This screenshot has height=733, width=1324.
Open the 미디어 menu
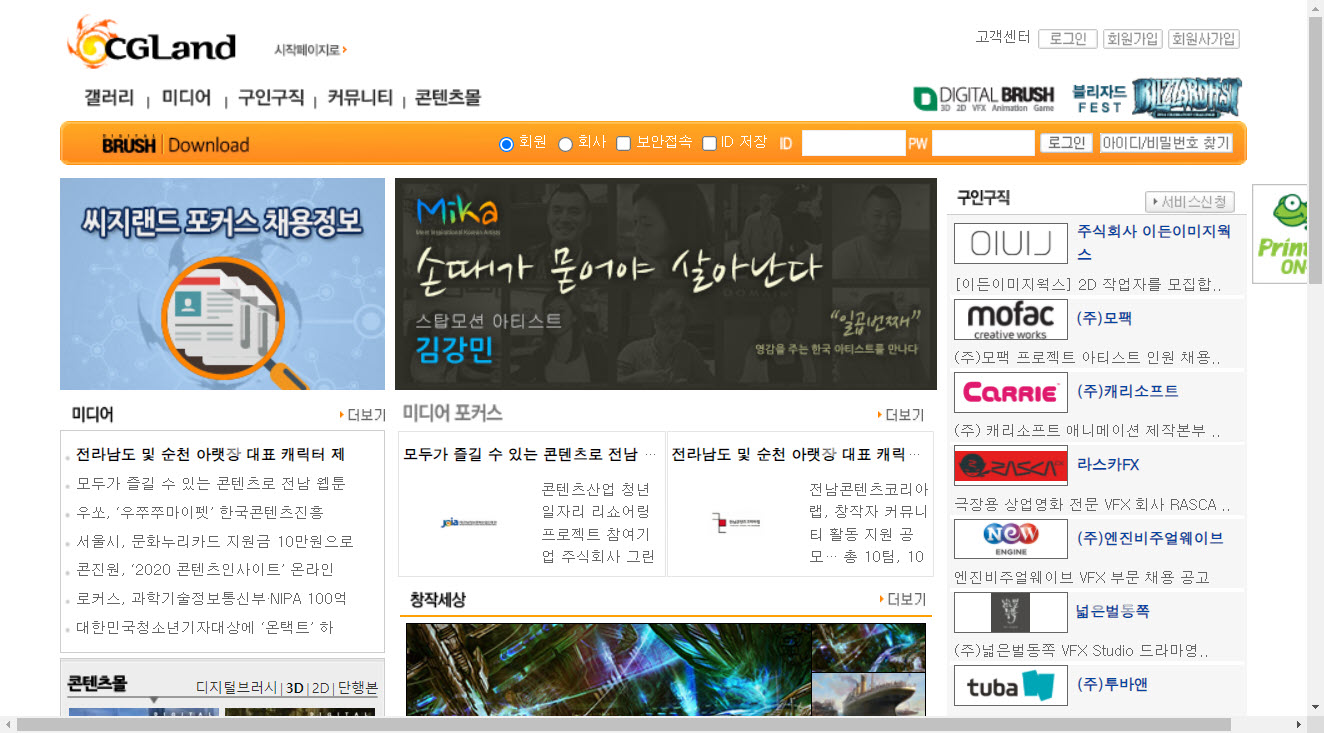[187, 98]
